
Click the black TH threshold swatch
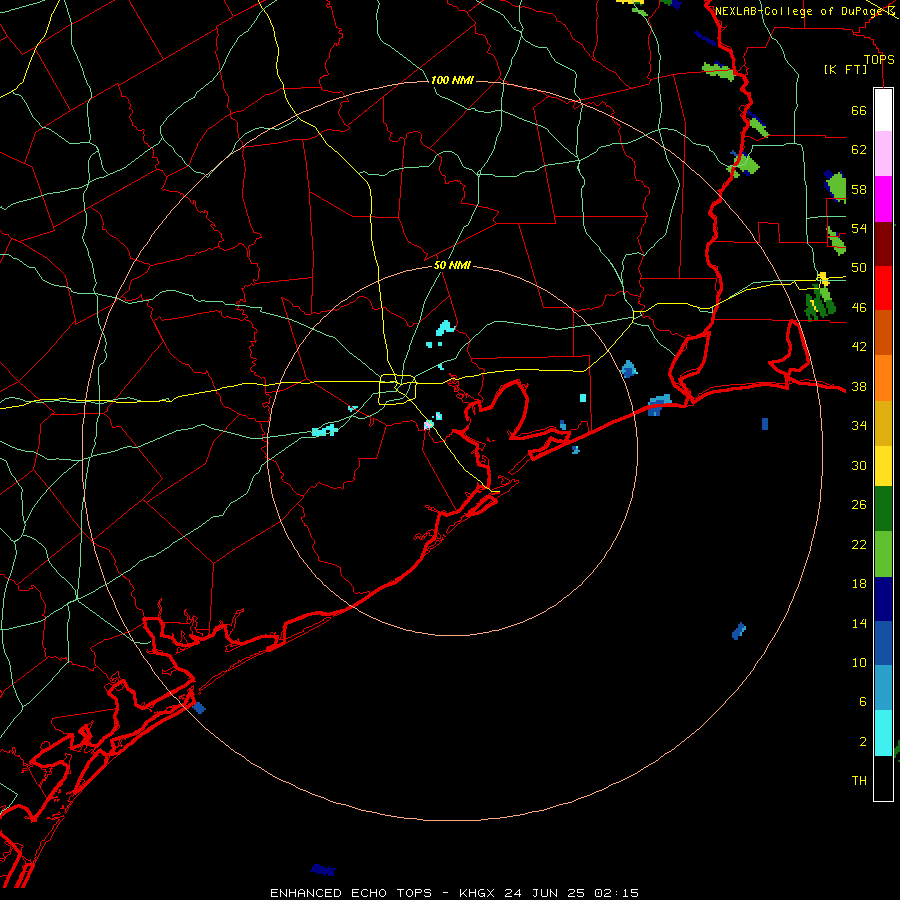click(x=883, y=778)
